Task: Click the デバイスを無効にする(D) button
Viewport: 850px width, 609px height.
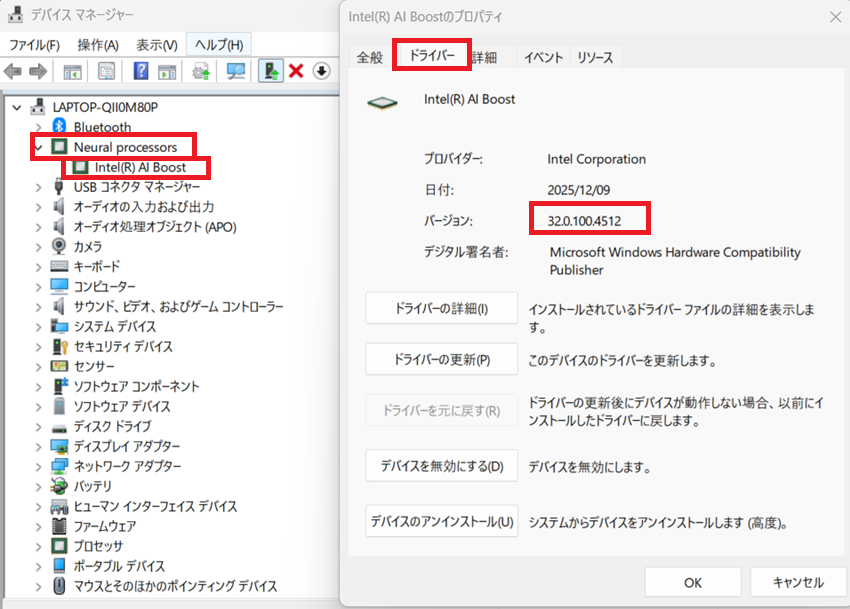Action: tap(441, 466)
